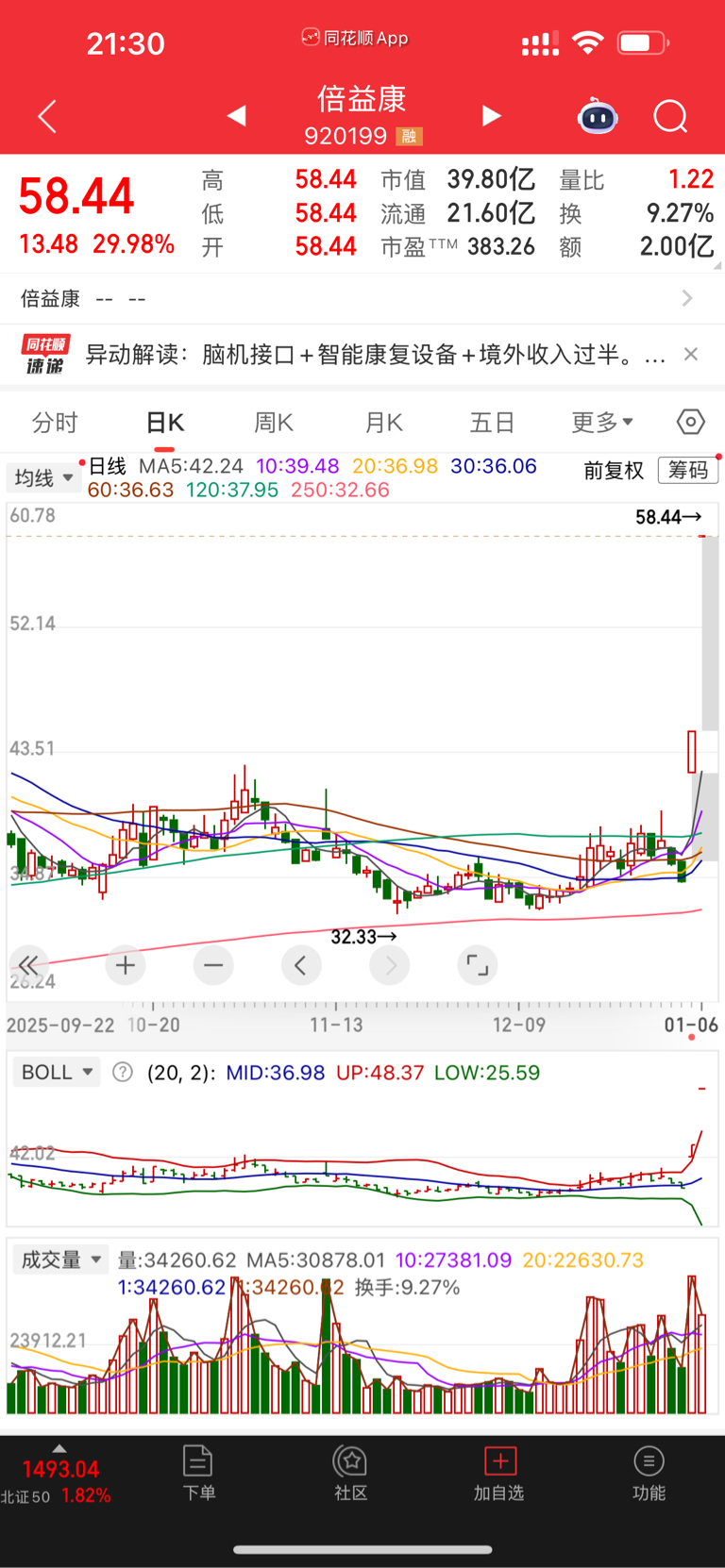The width and height of the screenshot is (725, 1568).
Task: Expand 北证50 index ticker bar
Action: click(x=57, y=1474)
